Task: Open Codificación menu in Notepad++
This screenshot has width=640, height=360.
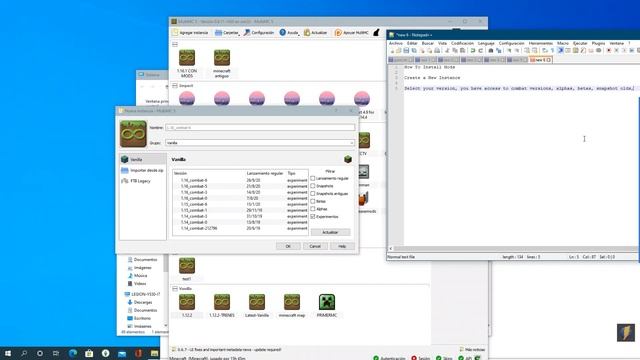Action: click(462, 43)
